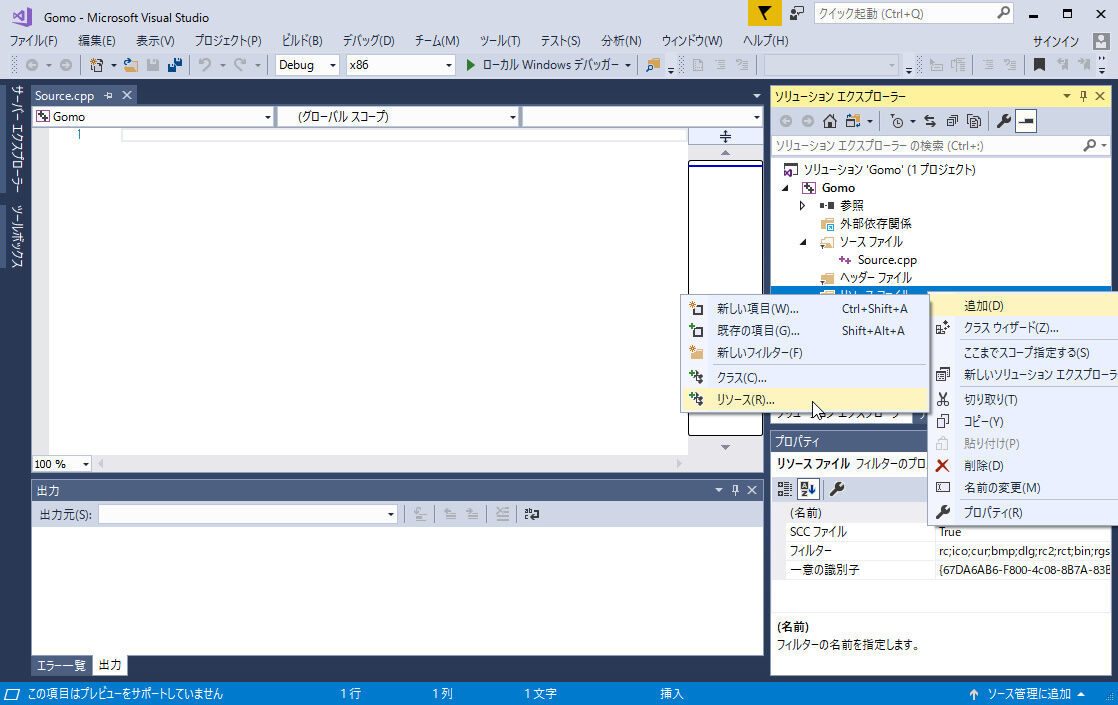Expand the 参照 references node
The width and height of the screenshot is (1118, 705).
click(x=802, y=205)
